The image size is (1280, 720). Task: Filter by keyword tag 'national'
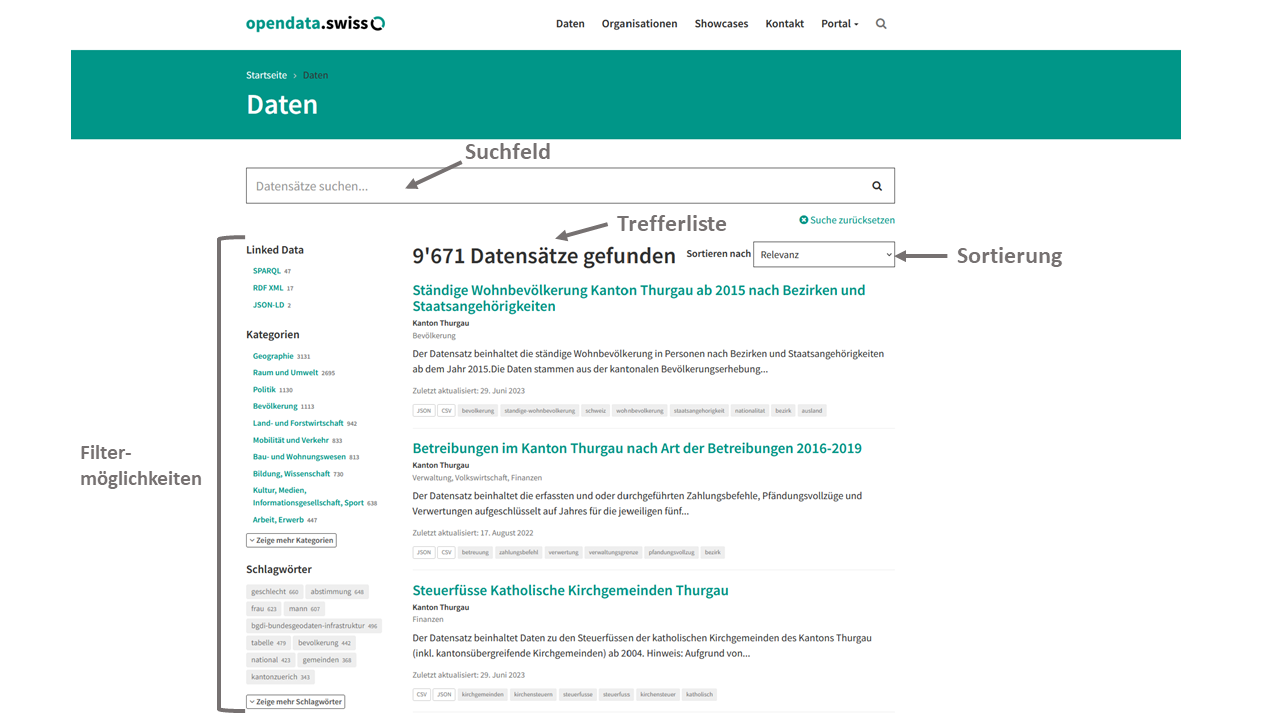click(x=271, y=660)
